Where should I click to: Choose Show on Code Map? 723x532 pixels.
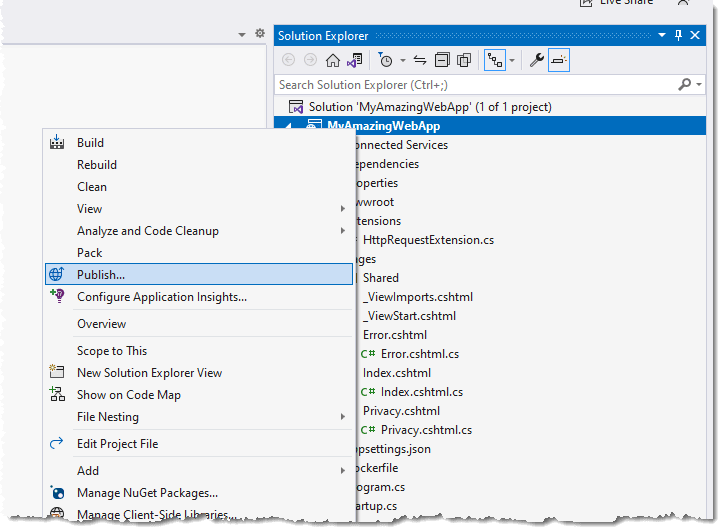[199, 395]
